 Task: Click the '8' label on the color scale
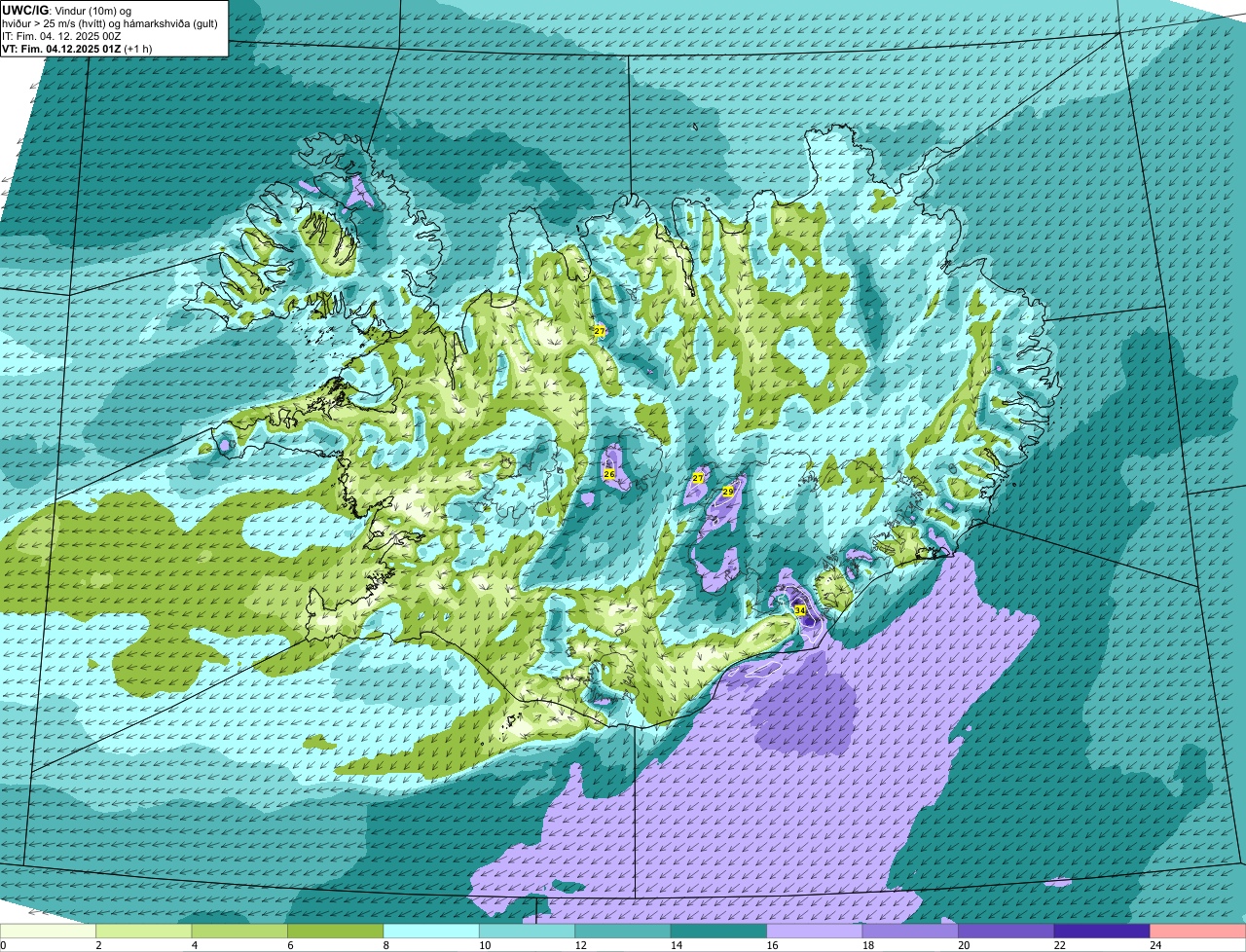pyautogui.click(x=386, y=945)
